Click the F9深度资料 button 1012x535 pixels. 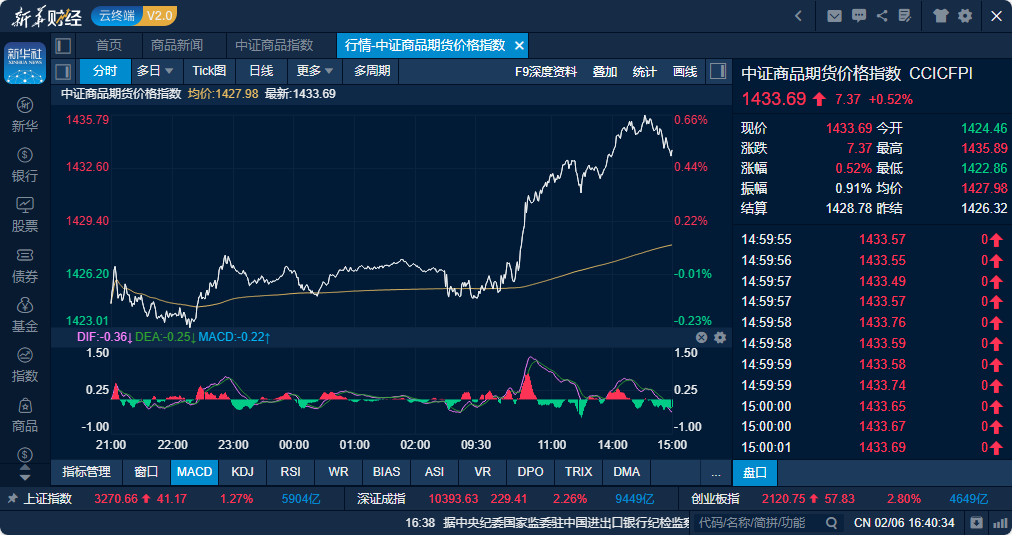click(545, 71)
